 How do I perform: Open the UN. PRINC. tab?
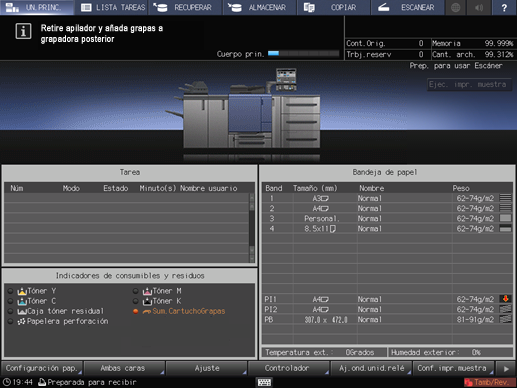click(x=37, y=7)
